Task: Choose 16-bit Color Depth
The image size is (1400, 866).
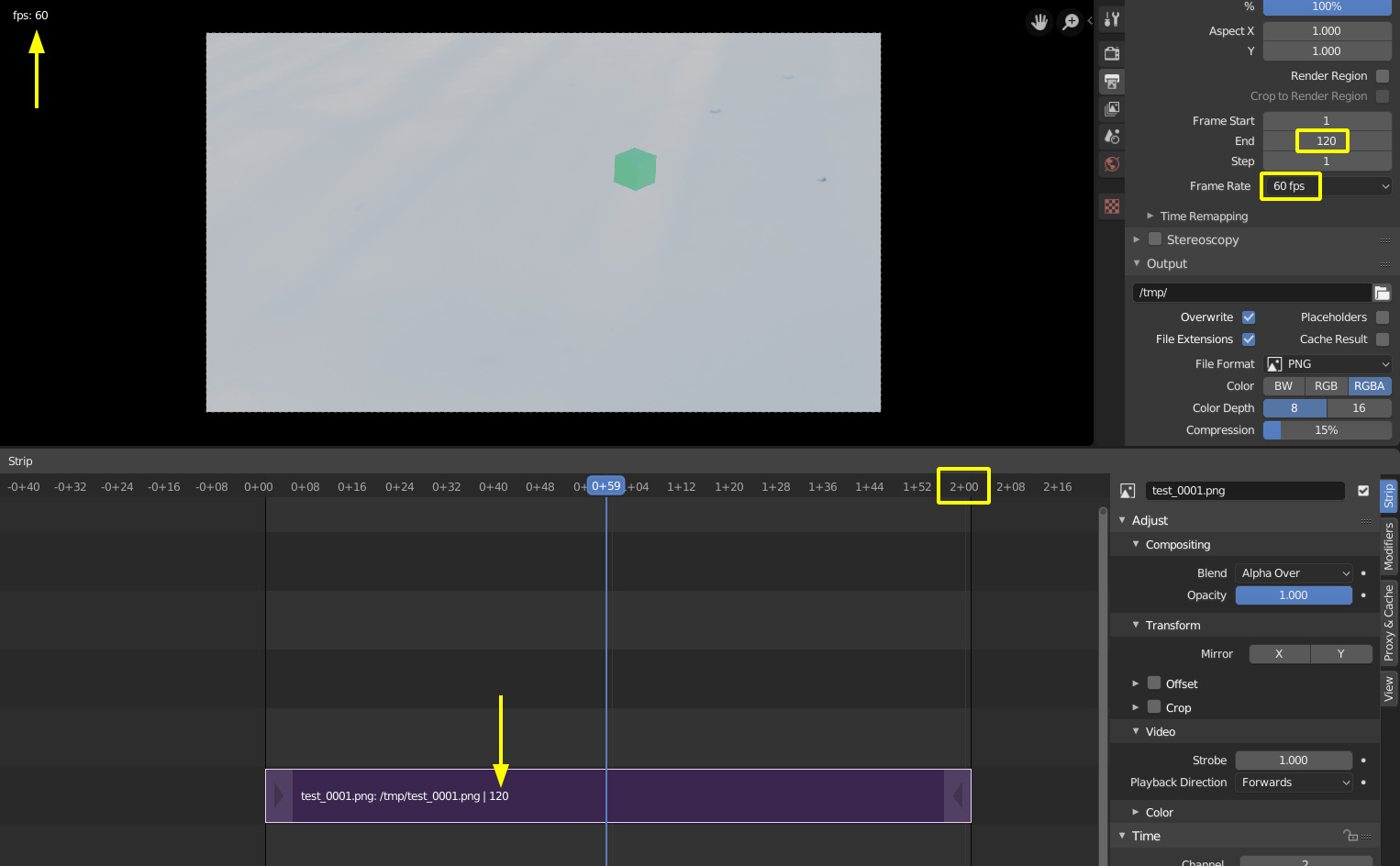Action: (x=1359, y=407)
